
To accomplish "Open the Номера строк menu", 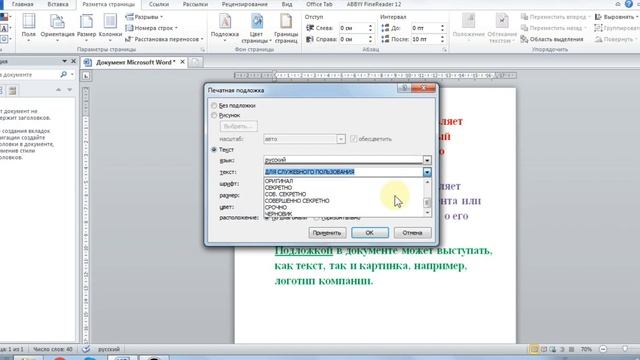I will pos(151,28).
